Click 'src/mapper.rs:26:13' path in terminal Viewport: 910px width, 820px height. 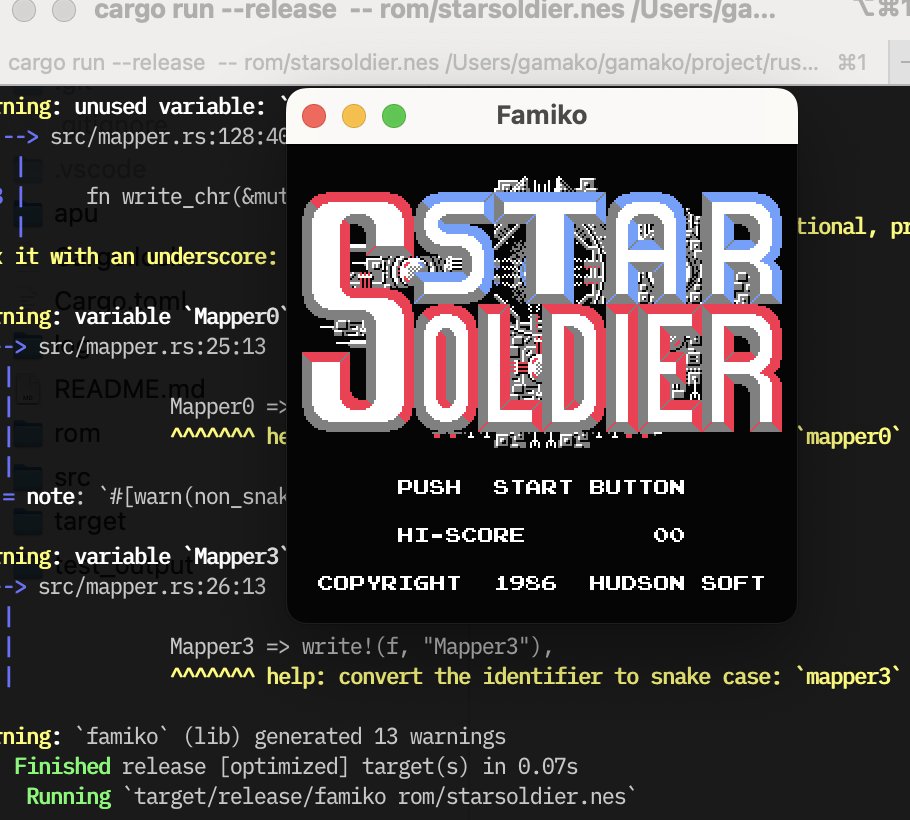coord(152,587)
